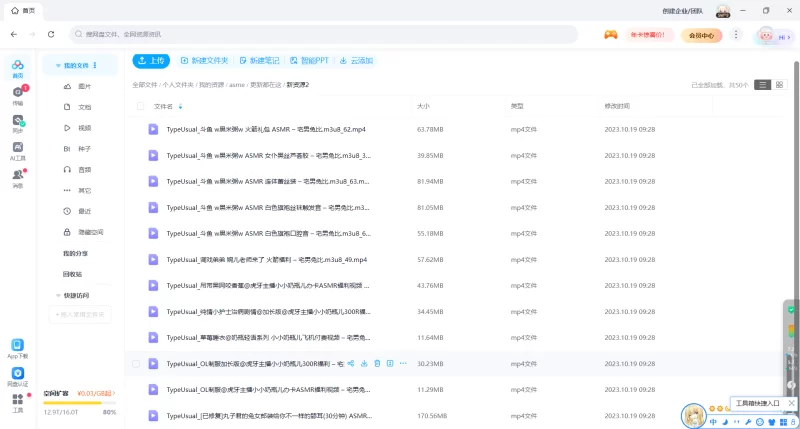Open 消息 (Messages) in the left sidebar
Image resolution: width=800 pixels, height=429 pixels.
coord(18,178)
